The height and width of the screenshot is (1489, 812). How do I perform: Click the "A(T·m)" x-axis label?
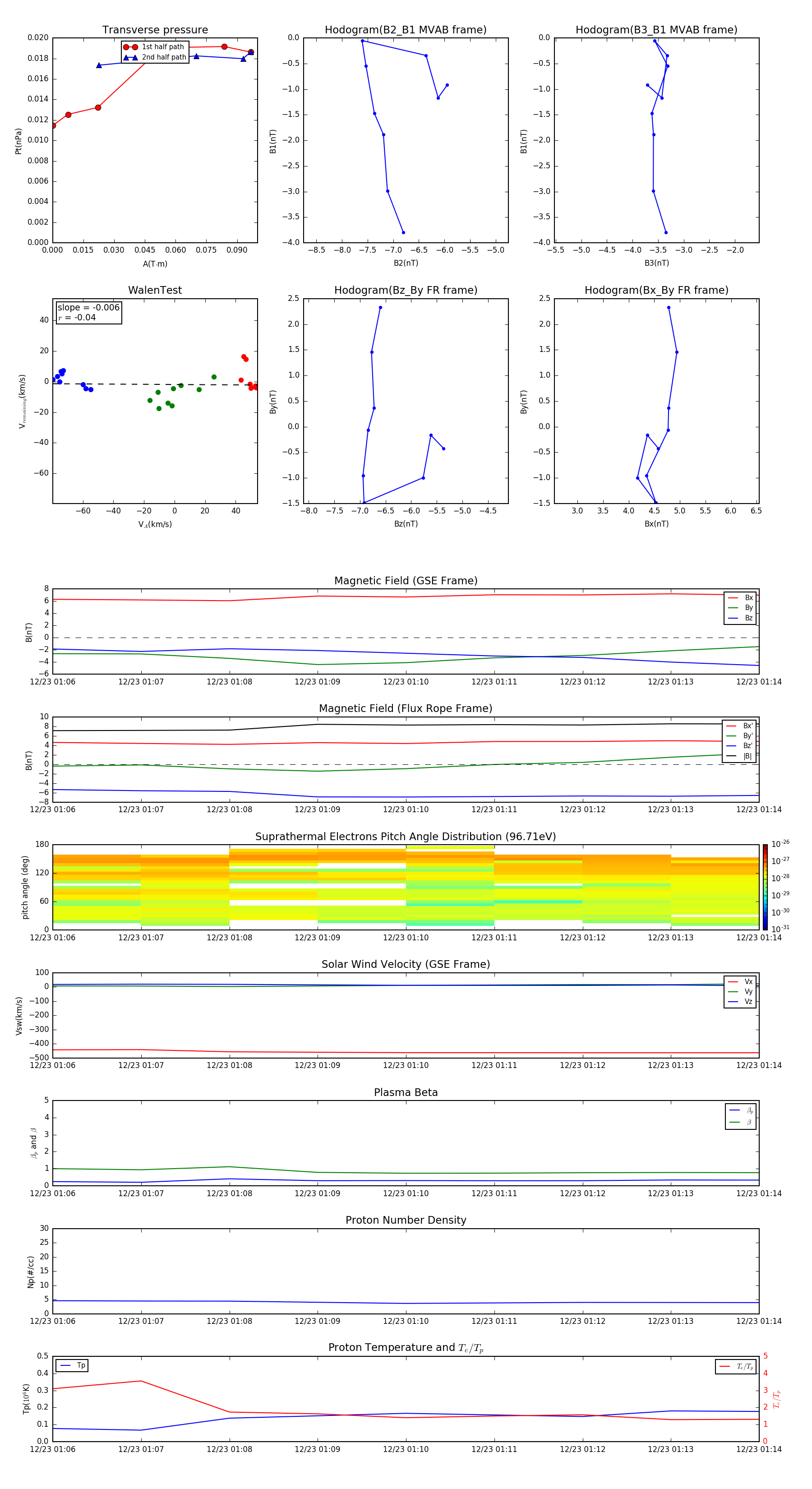(x=155, y=264)
